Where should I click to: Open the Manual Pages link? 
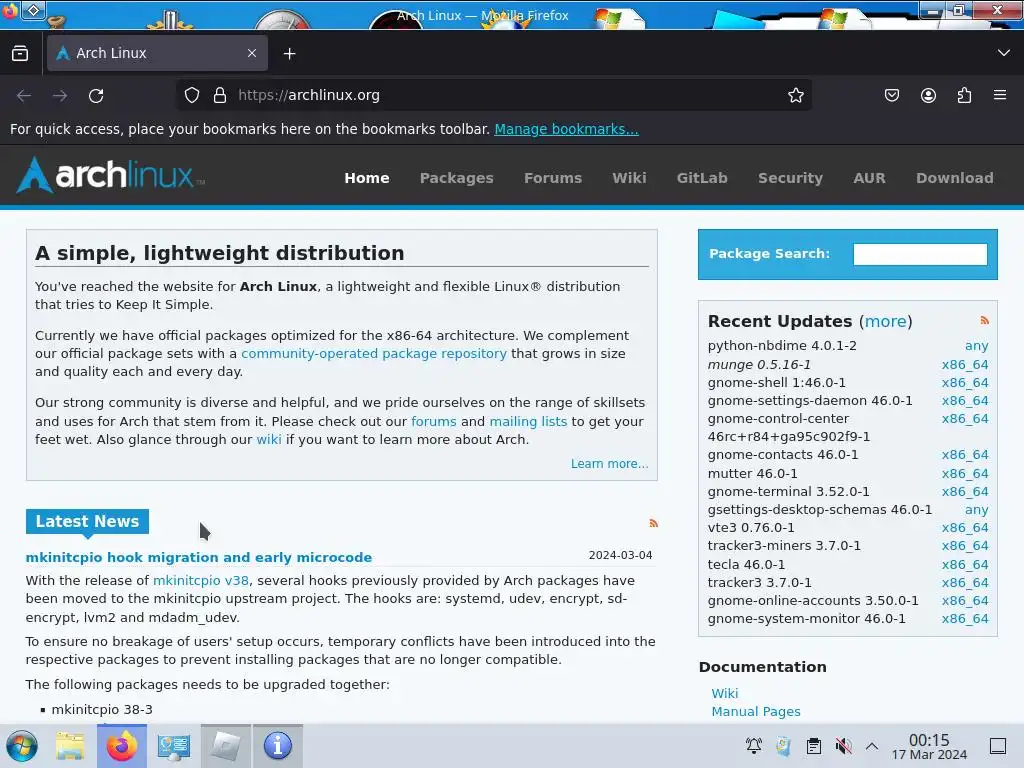click(x=756, y=711)
